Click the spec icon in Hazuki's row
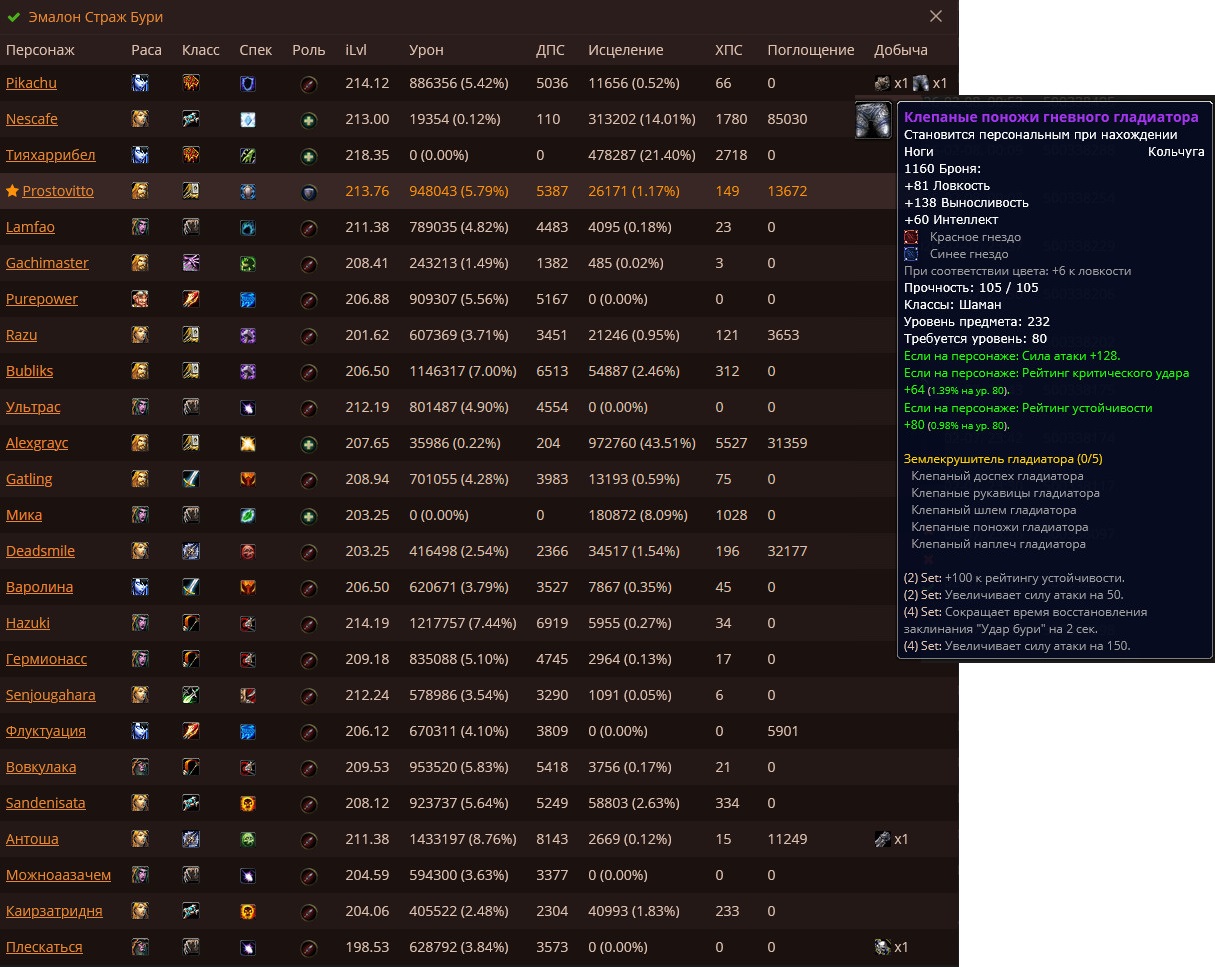The height and width of the screenshot is (967, 1215). coord(248,623)
